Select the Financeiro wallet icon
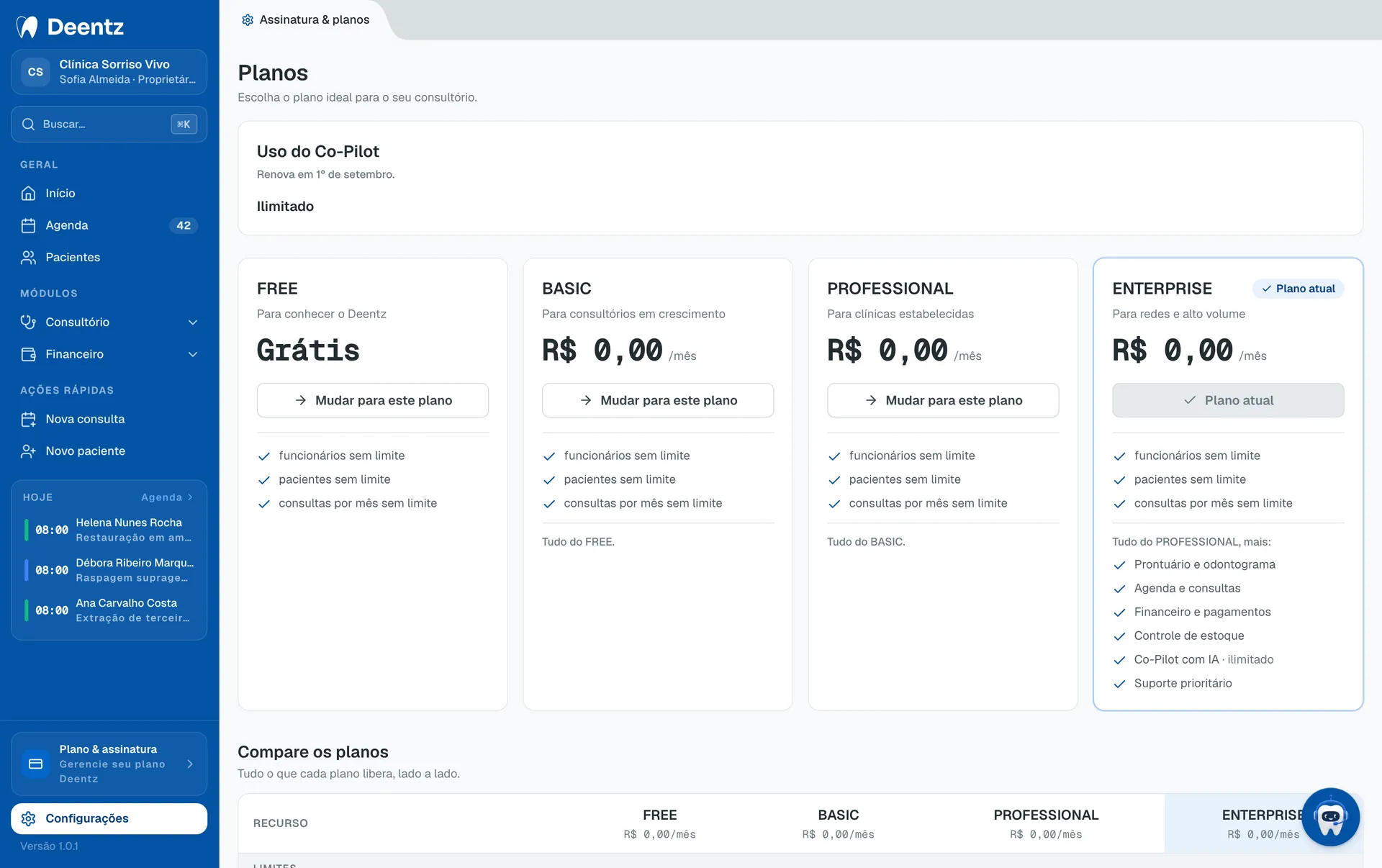Screen dimensions: 1382x868 (x=28, y=354)
